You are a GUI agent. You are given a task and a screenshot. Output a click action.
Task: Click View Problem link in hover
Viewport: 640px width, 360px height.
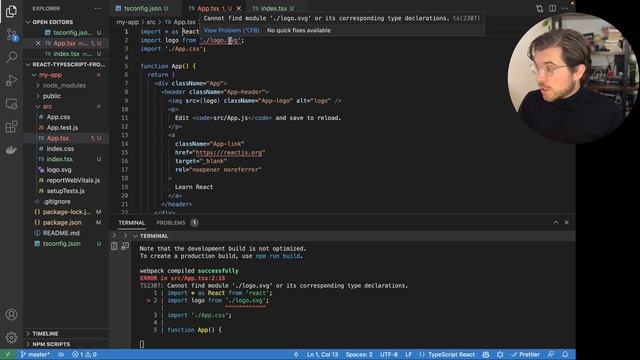pyautogui.click(x=231, y=30)
